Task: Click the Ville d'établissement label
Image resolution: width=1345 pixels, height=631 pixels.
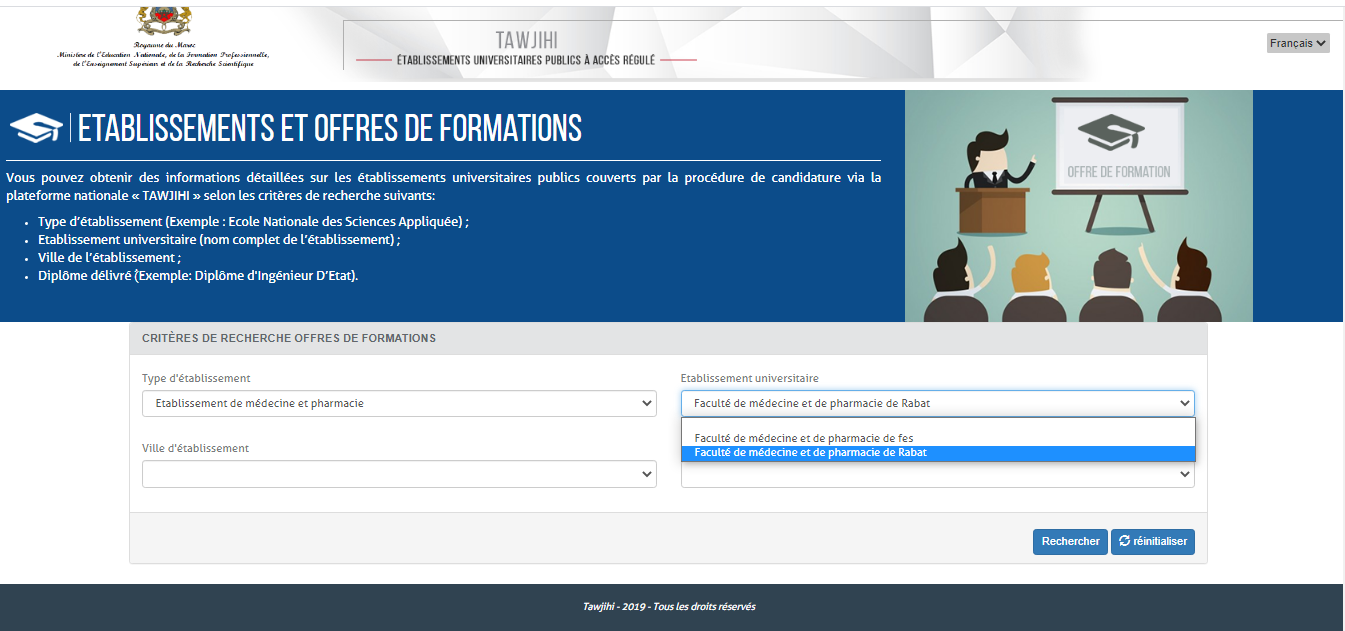Action: point(195,448)
